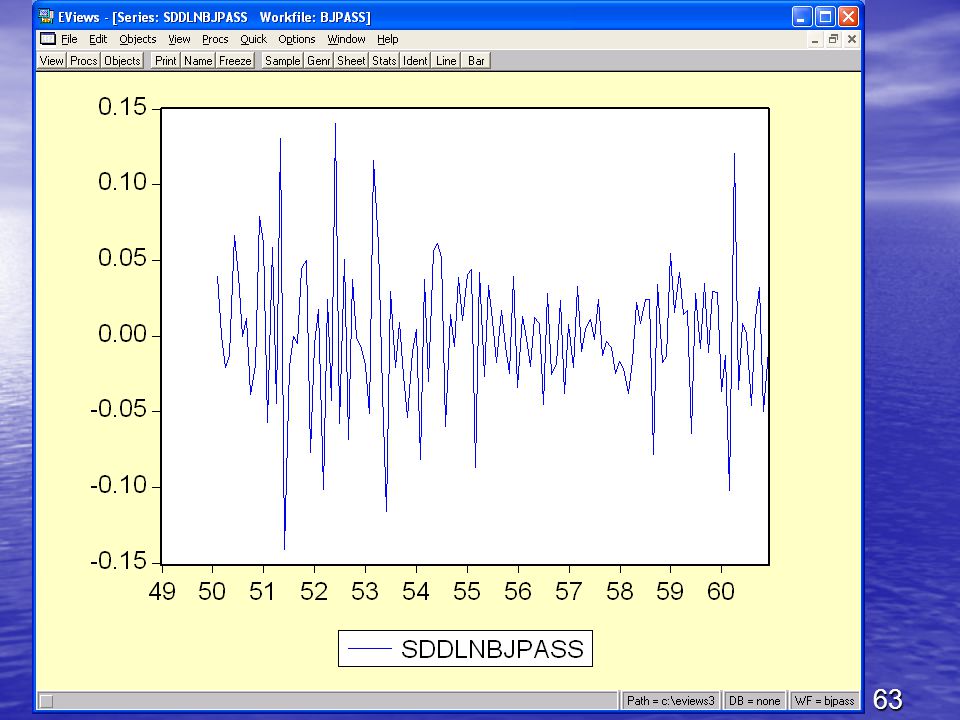Open the Window menu

tap(347, 39)
